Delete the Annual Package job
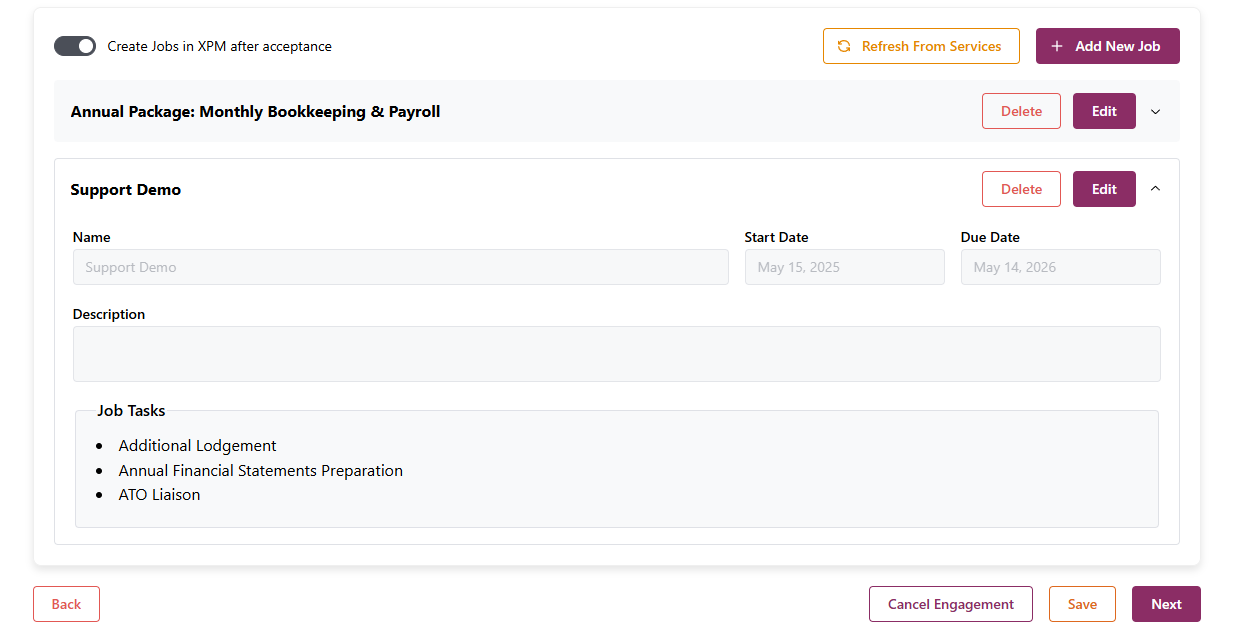The width and height of the screenshot is (1235, 640). click(x=1021, y=111)
